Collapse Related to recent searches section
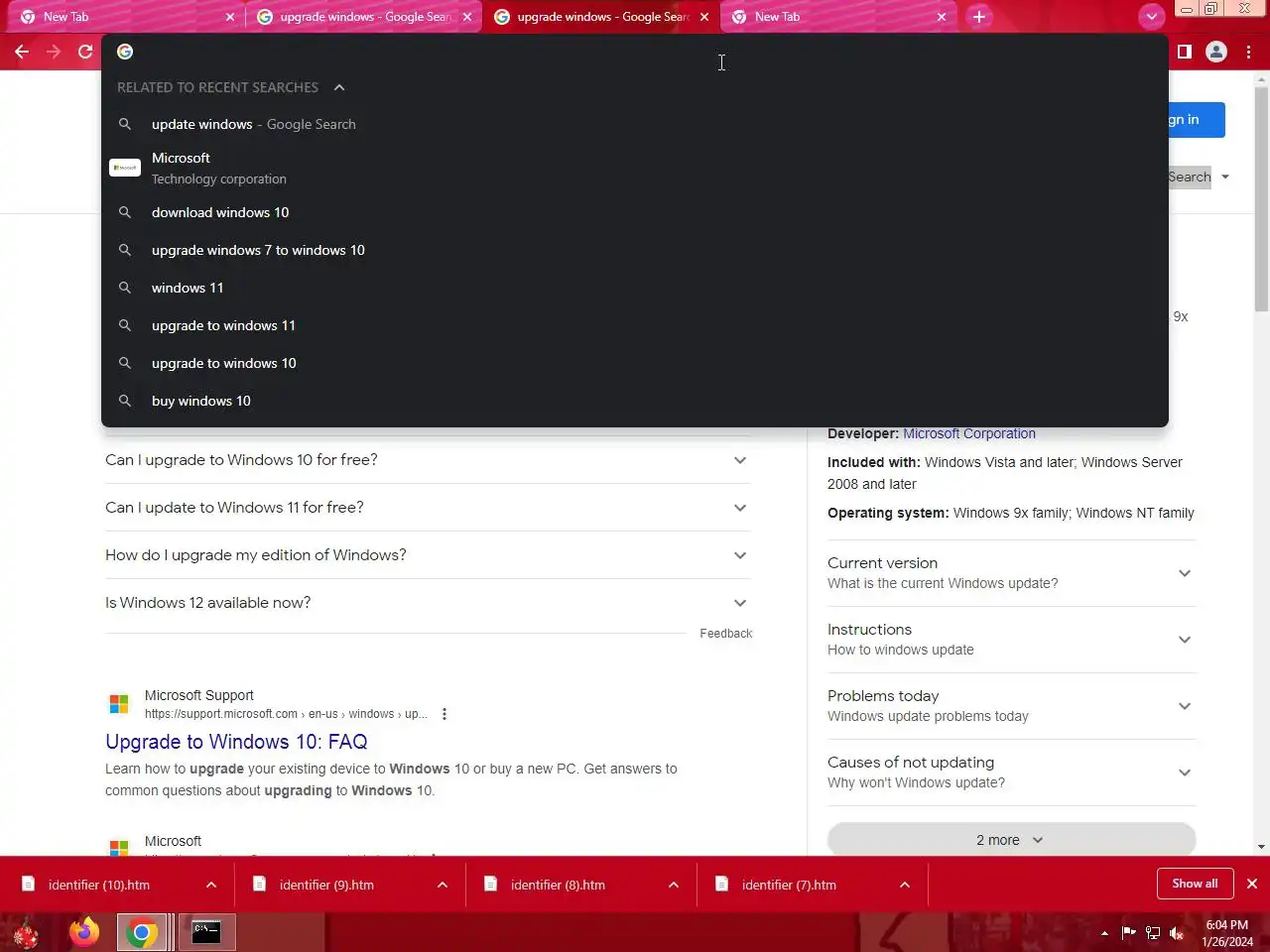This screenshot has height=952, width=1270. pyautogui.click(x=339, y=87)
